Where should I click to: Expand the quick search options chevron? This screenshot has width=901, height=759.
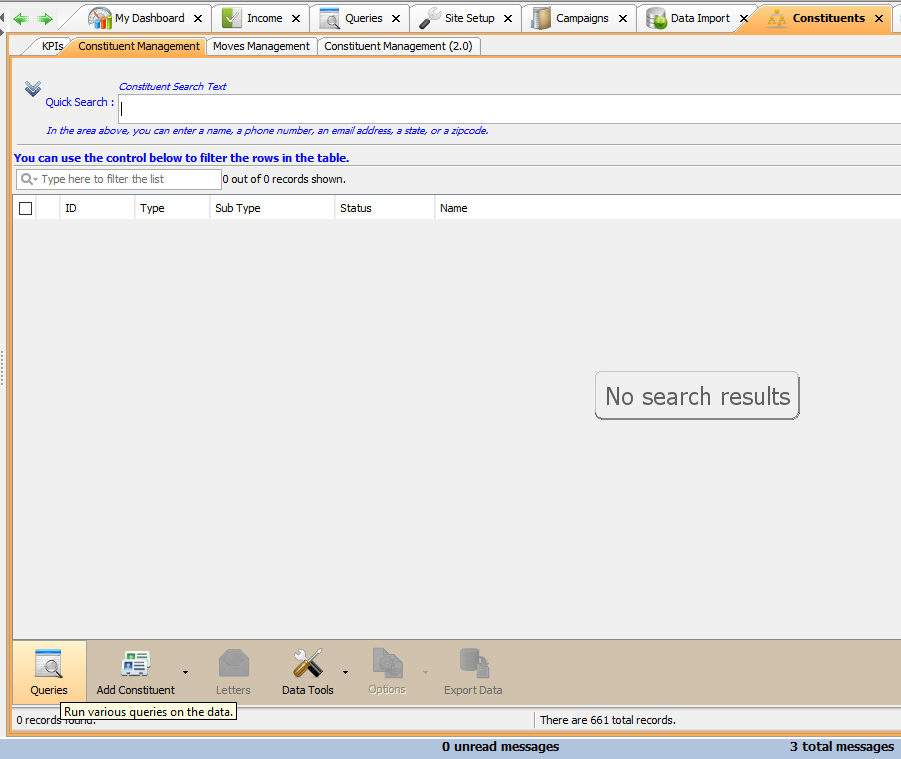33,88
